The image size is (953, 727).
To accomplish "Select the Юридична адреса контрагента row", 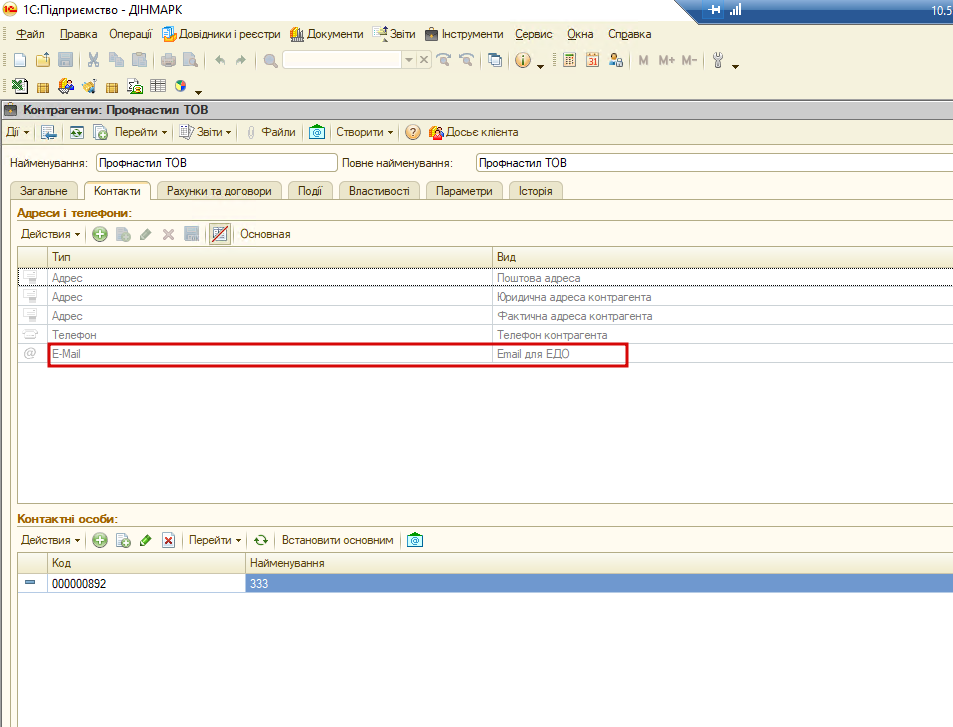I will (x=486, y=297).
